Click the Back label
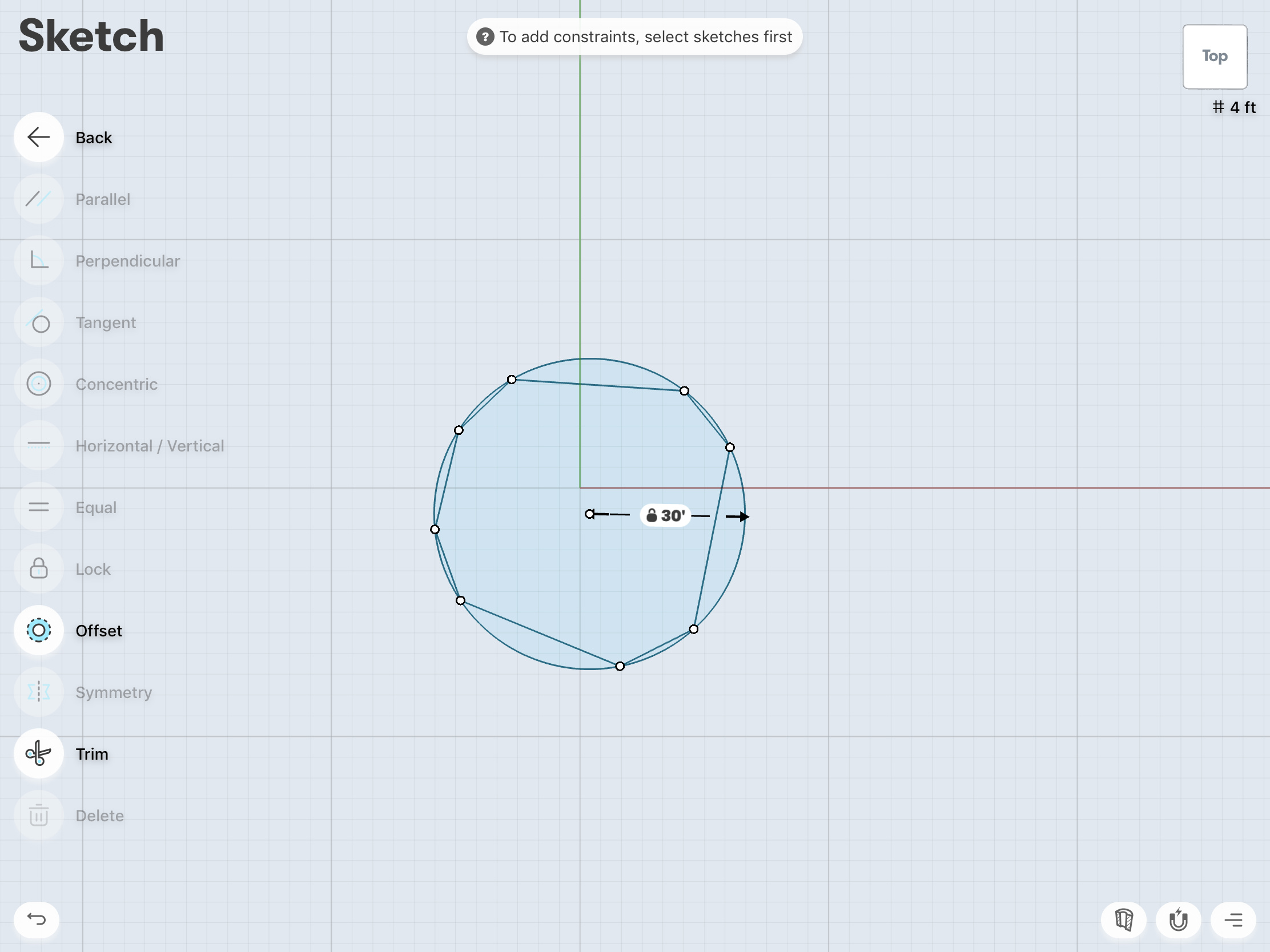The image size is (1270, 952). (x=94, y=138)
